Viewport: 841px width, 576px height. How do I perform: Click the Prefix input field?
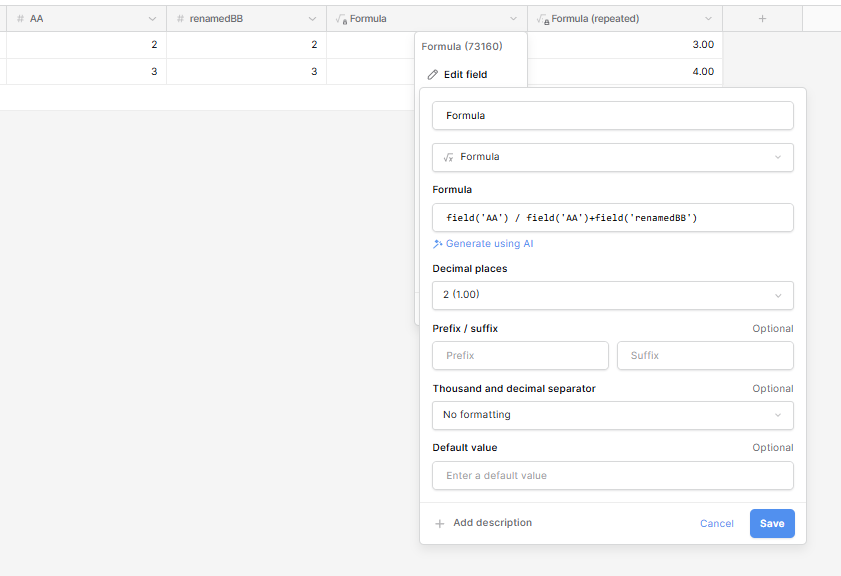pyautogui.click(x=520, y=356)
